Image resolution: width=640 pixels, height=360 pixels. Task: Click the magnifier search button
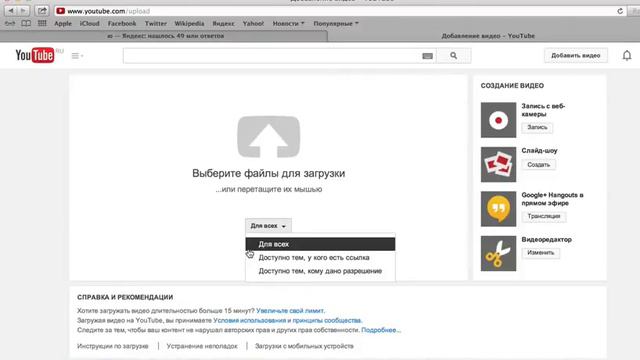point(453,56)
